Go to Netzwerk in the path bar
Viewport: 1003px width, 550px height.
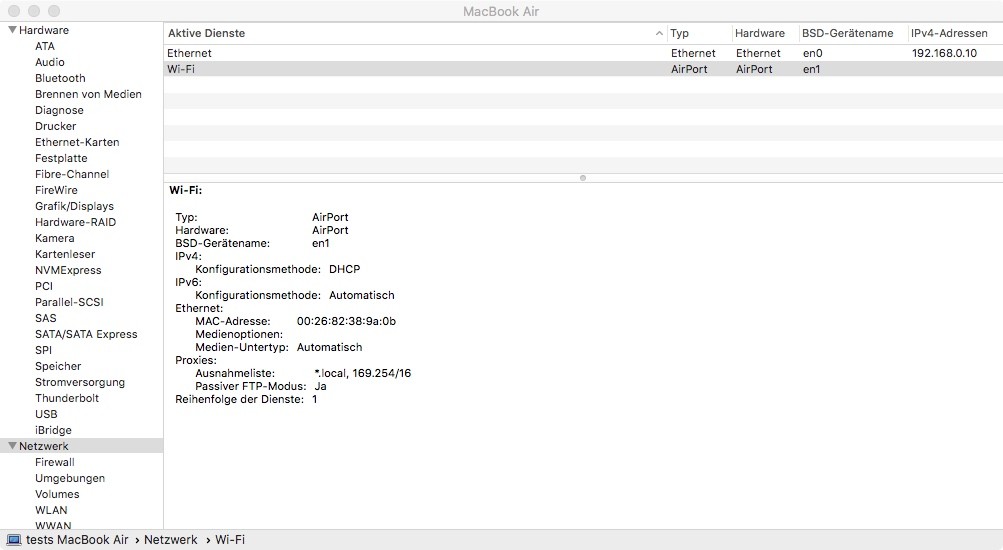[x=171, y=540]
